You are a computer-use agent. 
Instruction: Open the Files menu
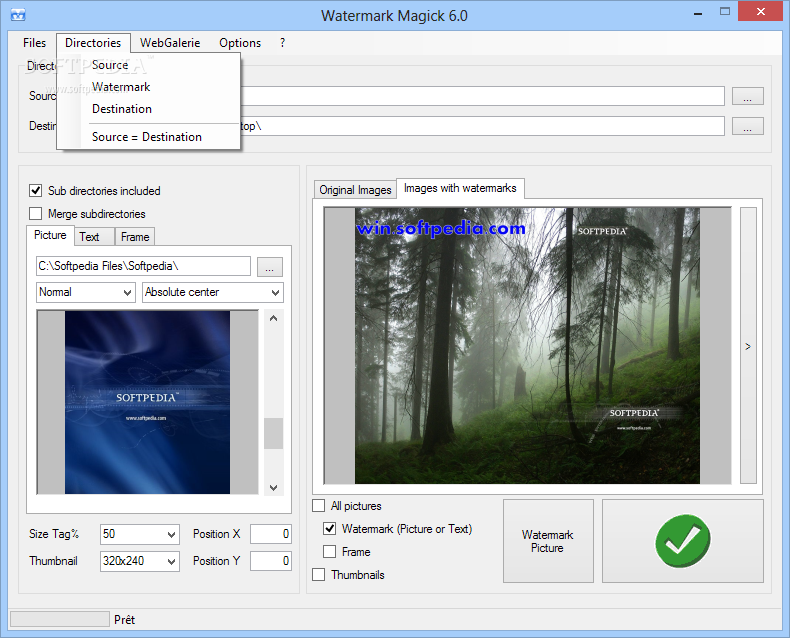34,43
